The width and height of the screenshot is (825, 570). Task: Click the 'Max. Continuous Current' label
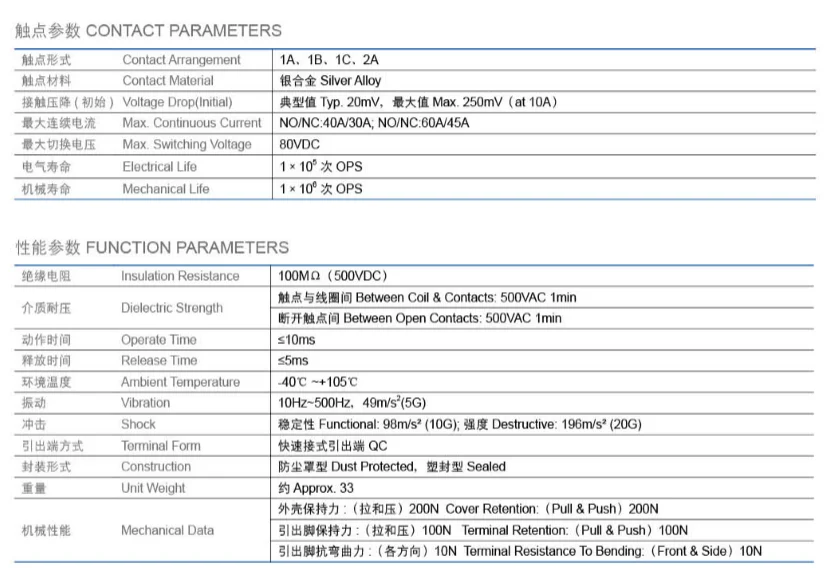tap(192, 123)
